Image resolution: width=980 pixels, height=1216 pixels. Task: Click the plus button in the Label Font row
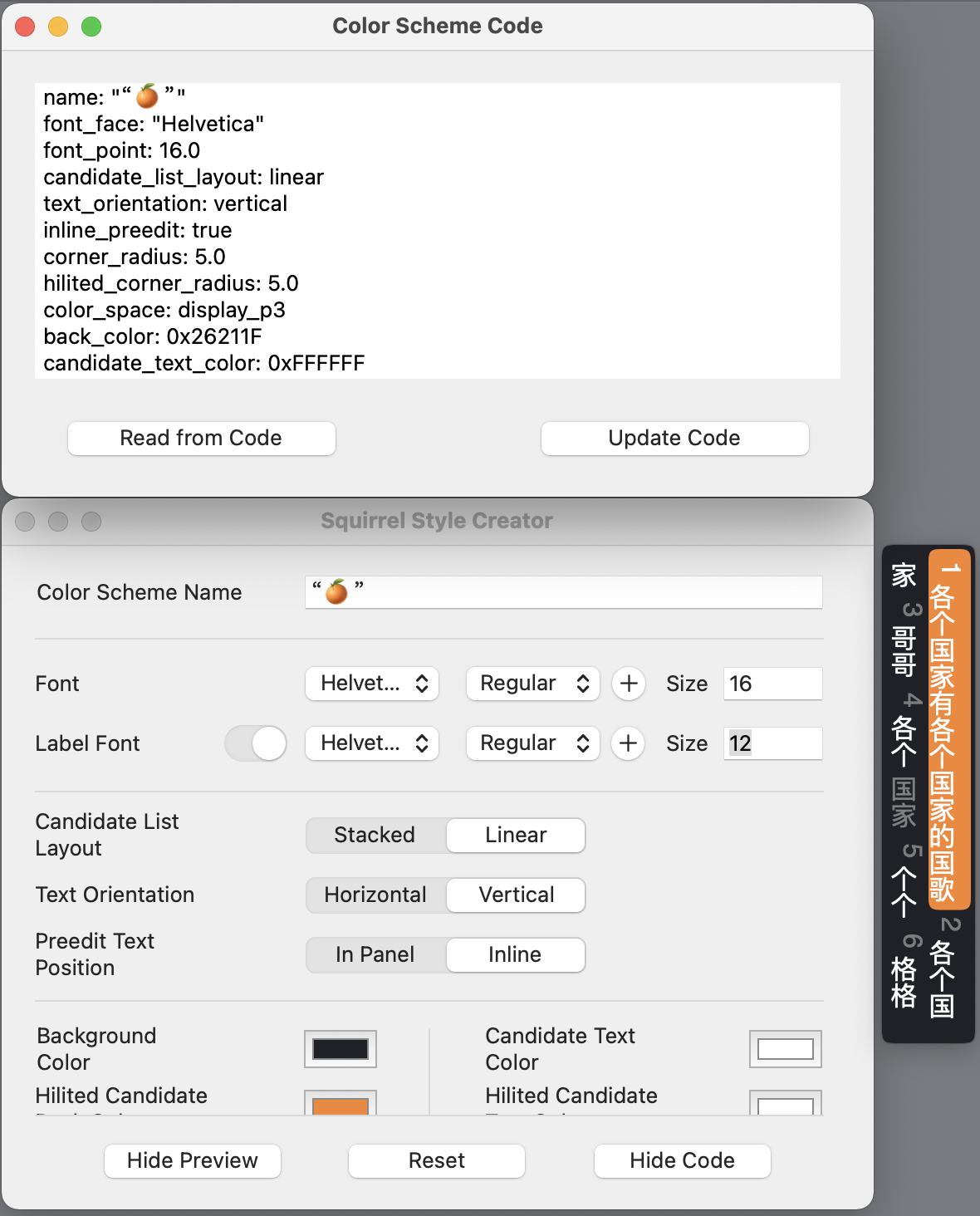coord(629,743)
